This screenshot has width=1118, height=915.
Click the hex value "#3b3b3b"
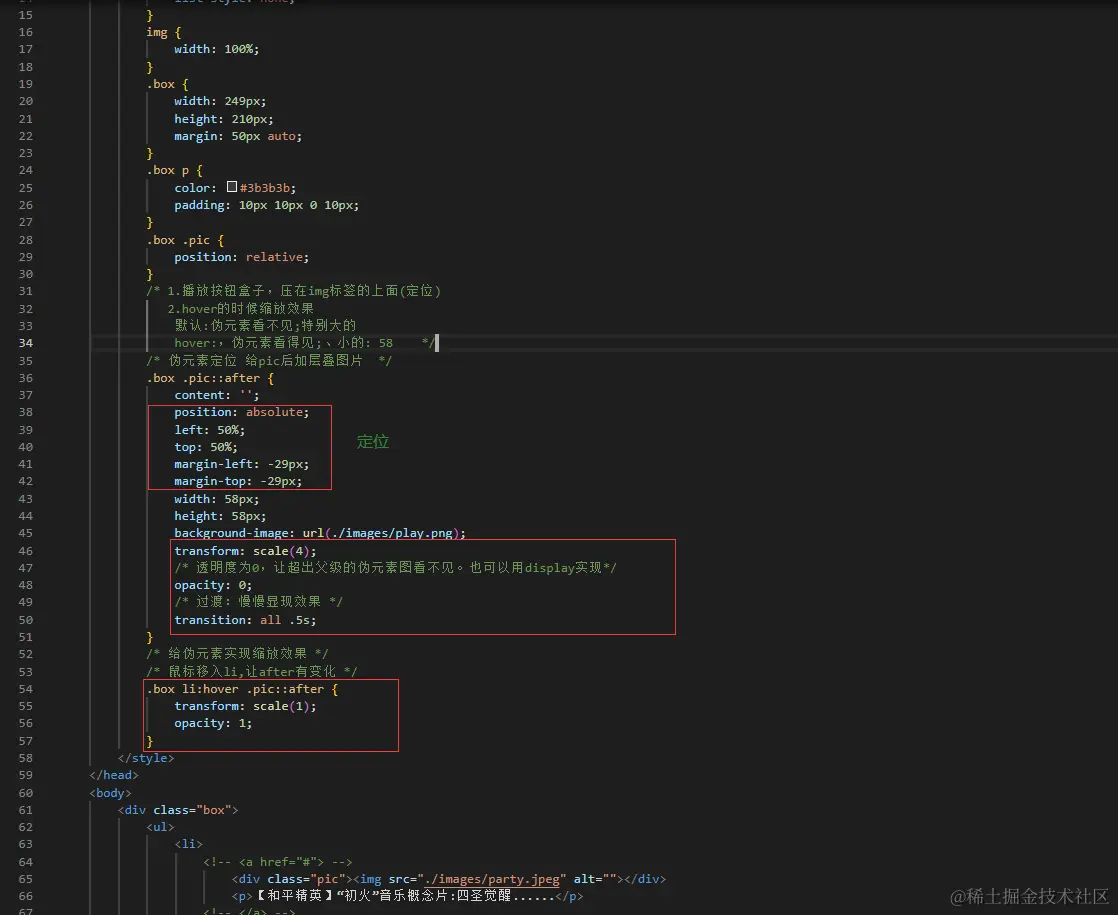[x=265, y=188]
